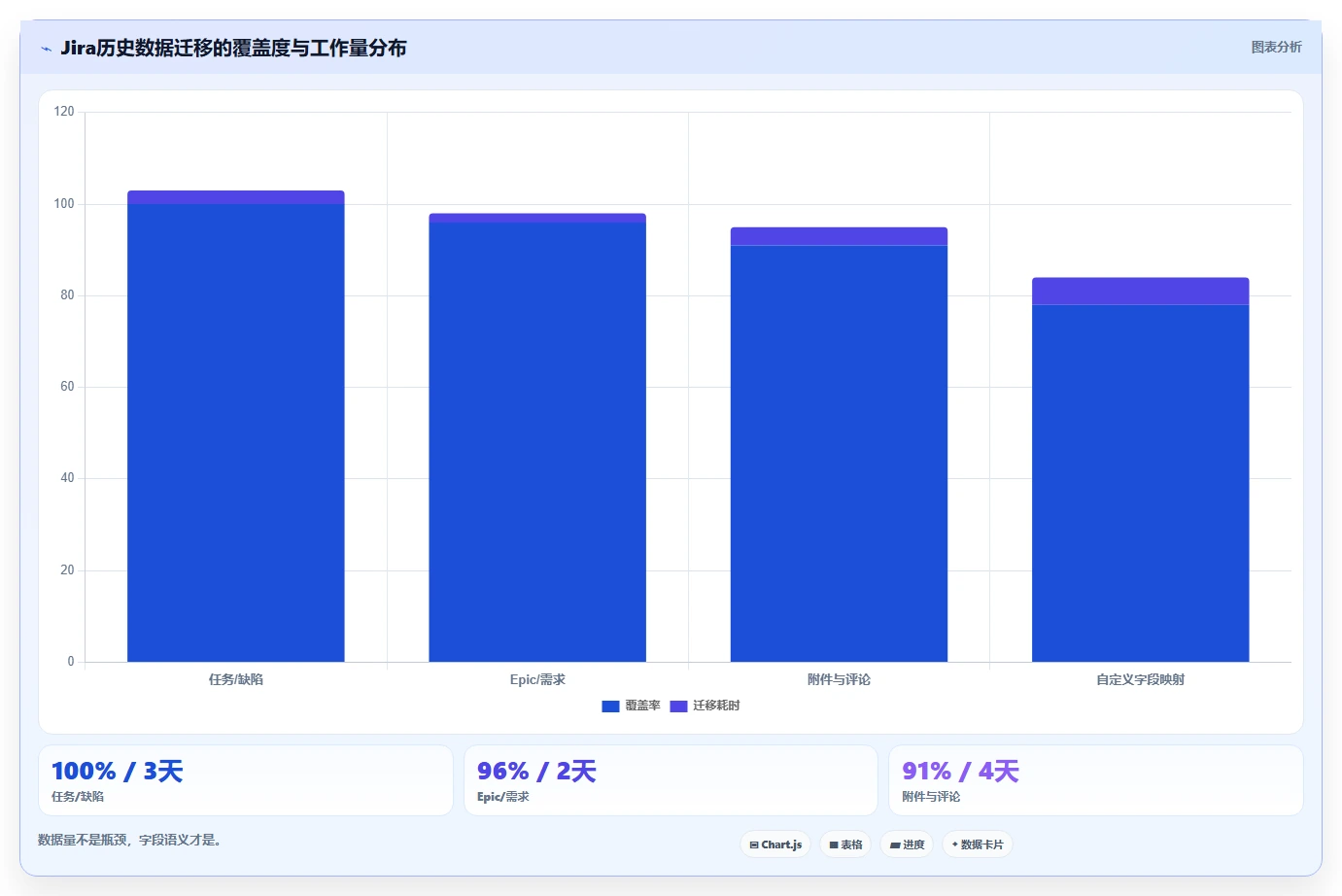
Task: Click the lightning icon beside the title
Action: click(x=46, y=49)
